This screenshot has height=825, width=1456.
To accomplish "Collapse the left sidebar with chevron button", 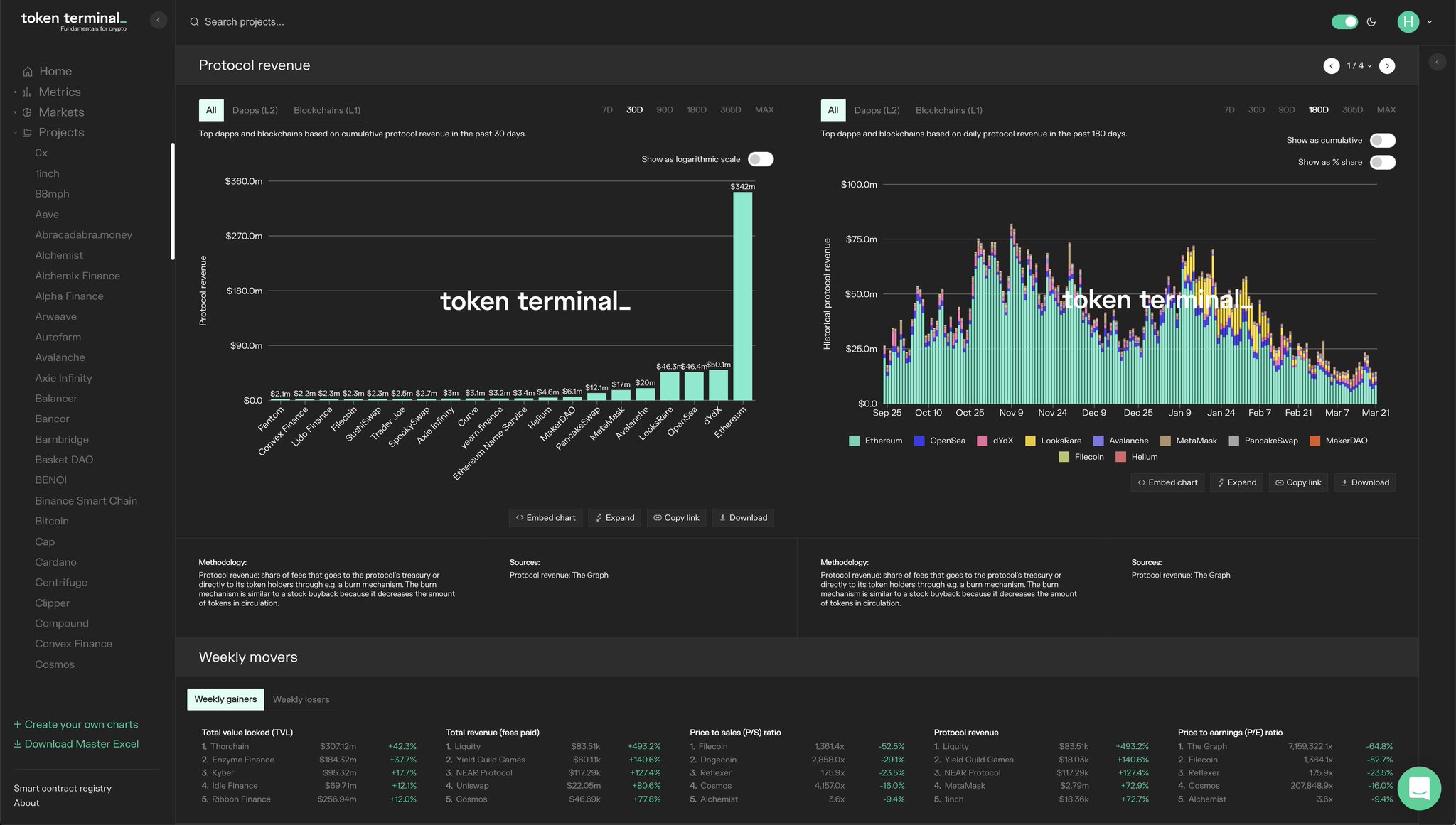I will click(159, 21).
